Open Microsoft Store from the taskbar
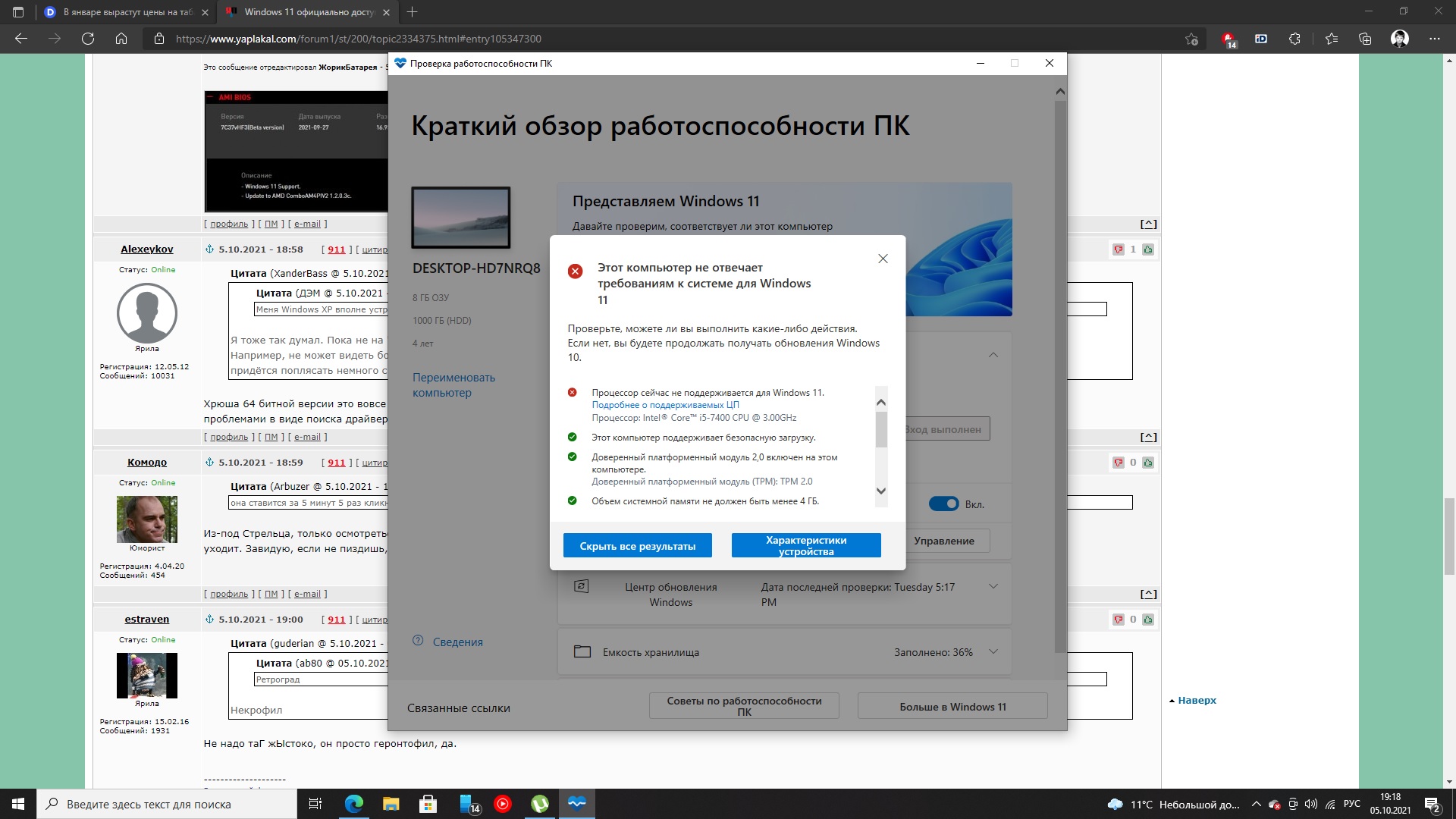Image resolution: width=1456 pixels, height=819 pixels. tap(428, 804)
